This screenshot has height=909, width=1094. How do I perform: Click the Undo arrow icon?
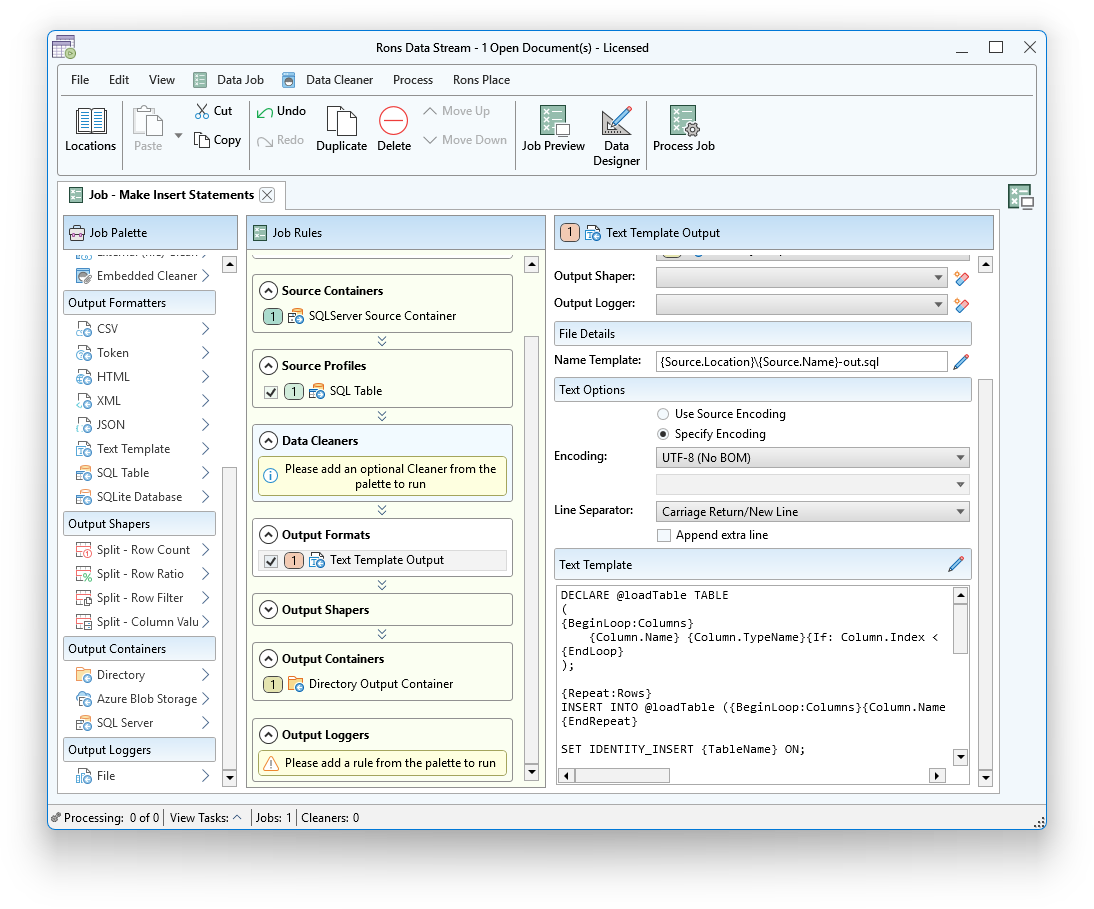click(x=264, y=112)
